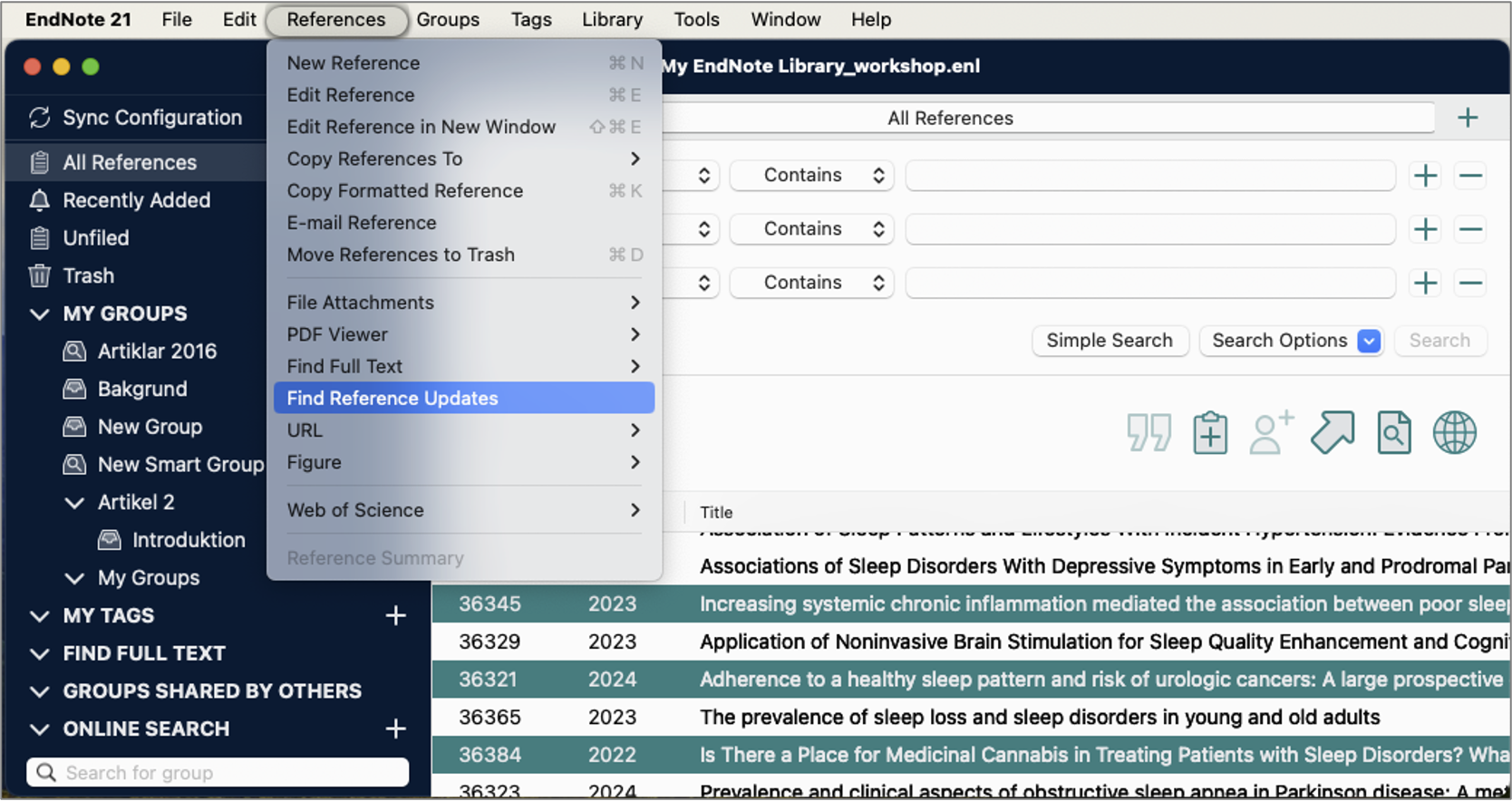
Task: Expand the ONLINE SEARCH section
Action: (x=39, y=729)
